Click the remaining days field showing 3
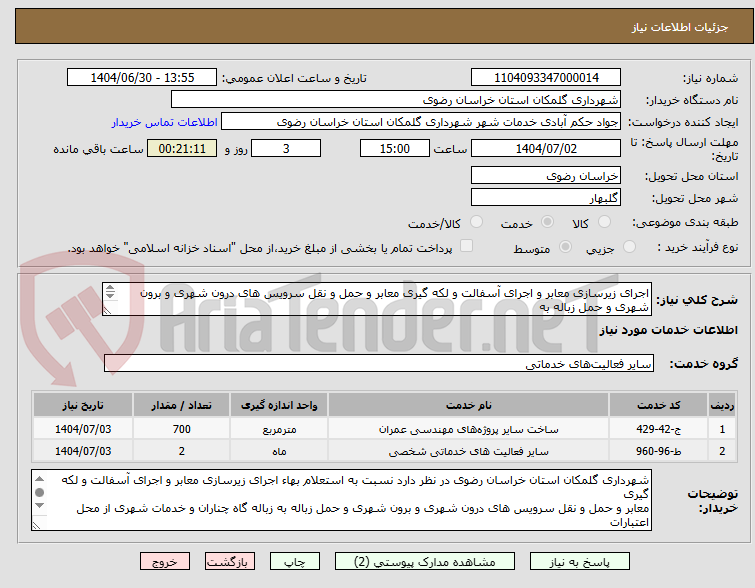This screenshot has width=755, height=588. click(286, 148)
